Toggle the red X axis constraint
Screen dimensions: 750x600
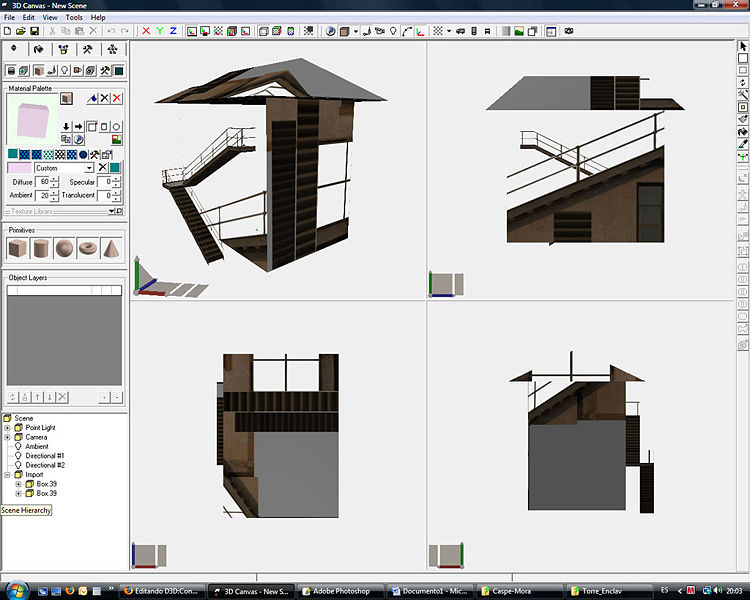[x=146, y=31]
